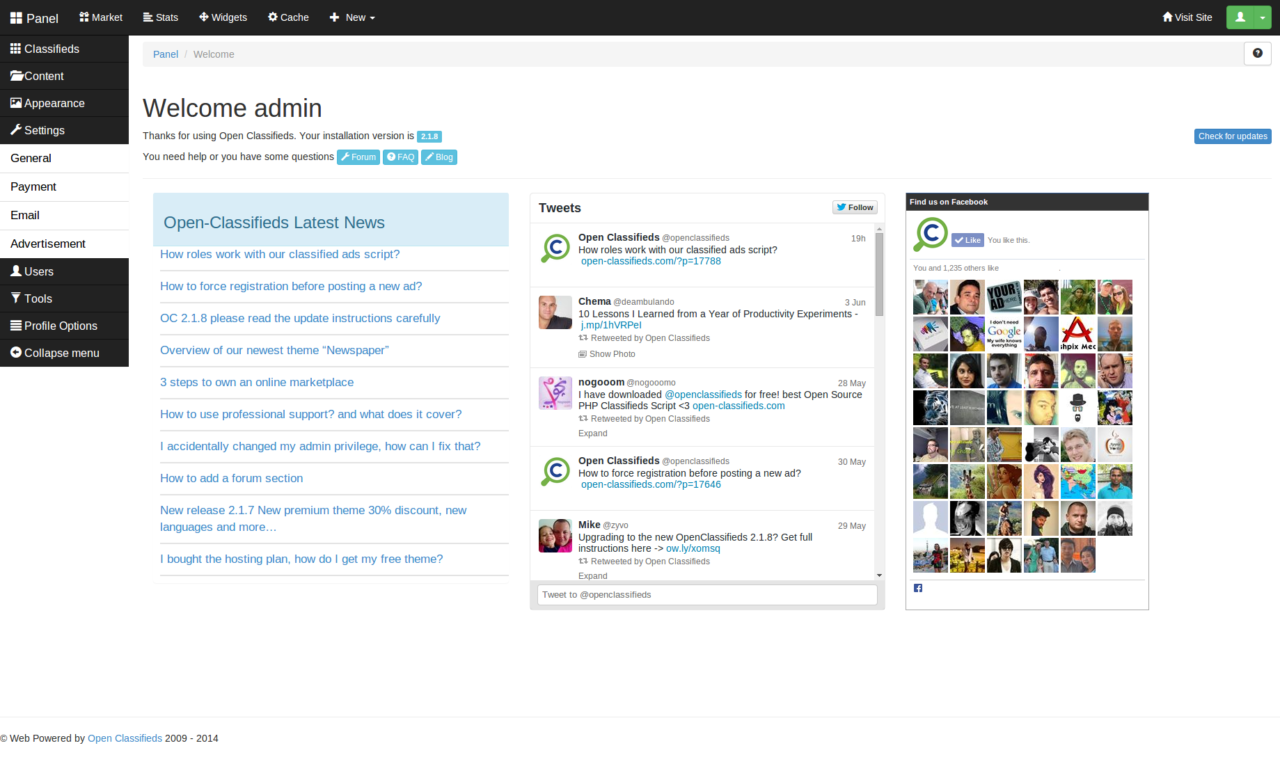Viewport: 1280px width, 780px height.
Task: Open the FAQ help button
Action: (400, 157)
